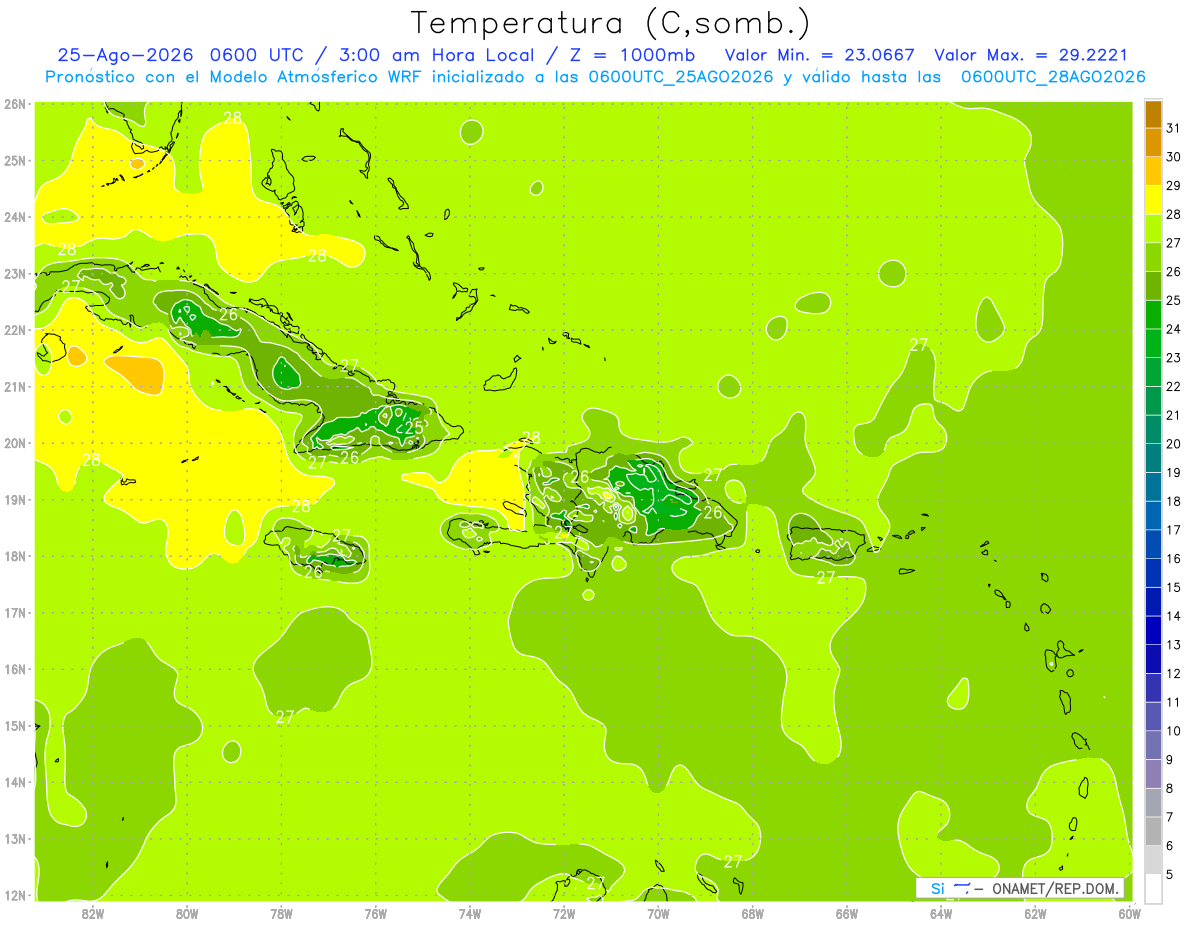The image size is (1200, 927).
Task: Click initialization time '0600UTC_25AGO2026'
Action: coord(680,77)
